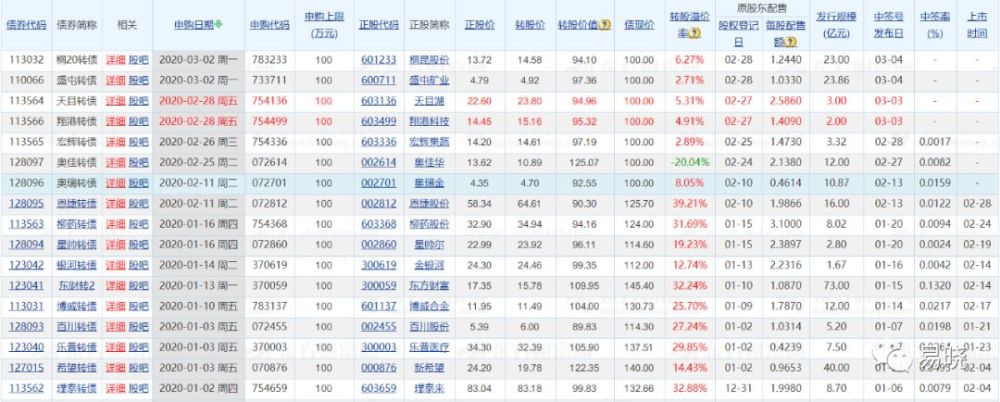Sort by the 中签号发布日 column header
1000x402 pixels.
click(890, 26)
